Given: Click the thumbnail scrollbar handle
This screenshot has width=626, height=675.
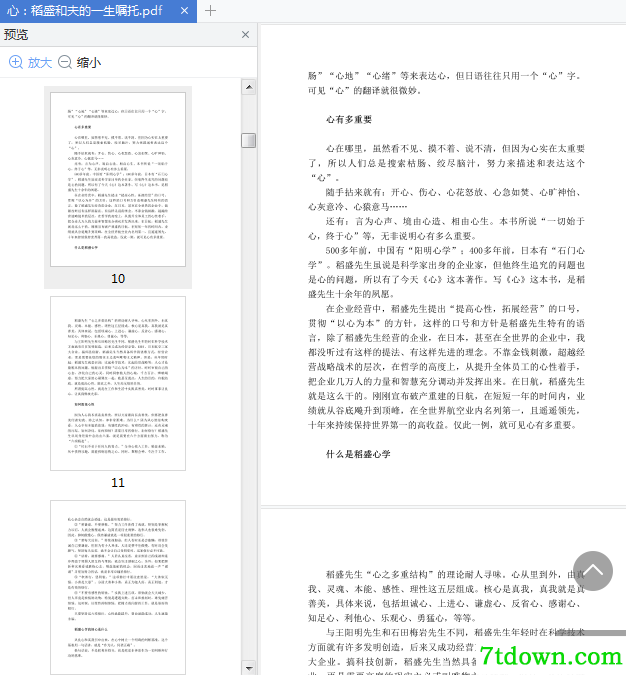Looking at the screenshot, I should click(x=248, y=140).
